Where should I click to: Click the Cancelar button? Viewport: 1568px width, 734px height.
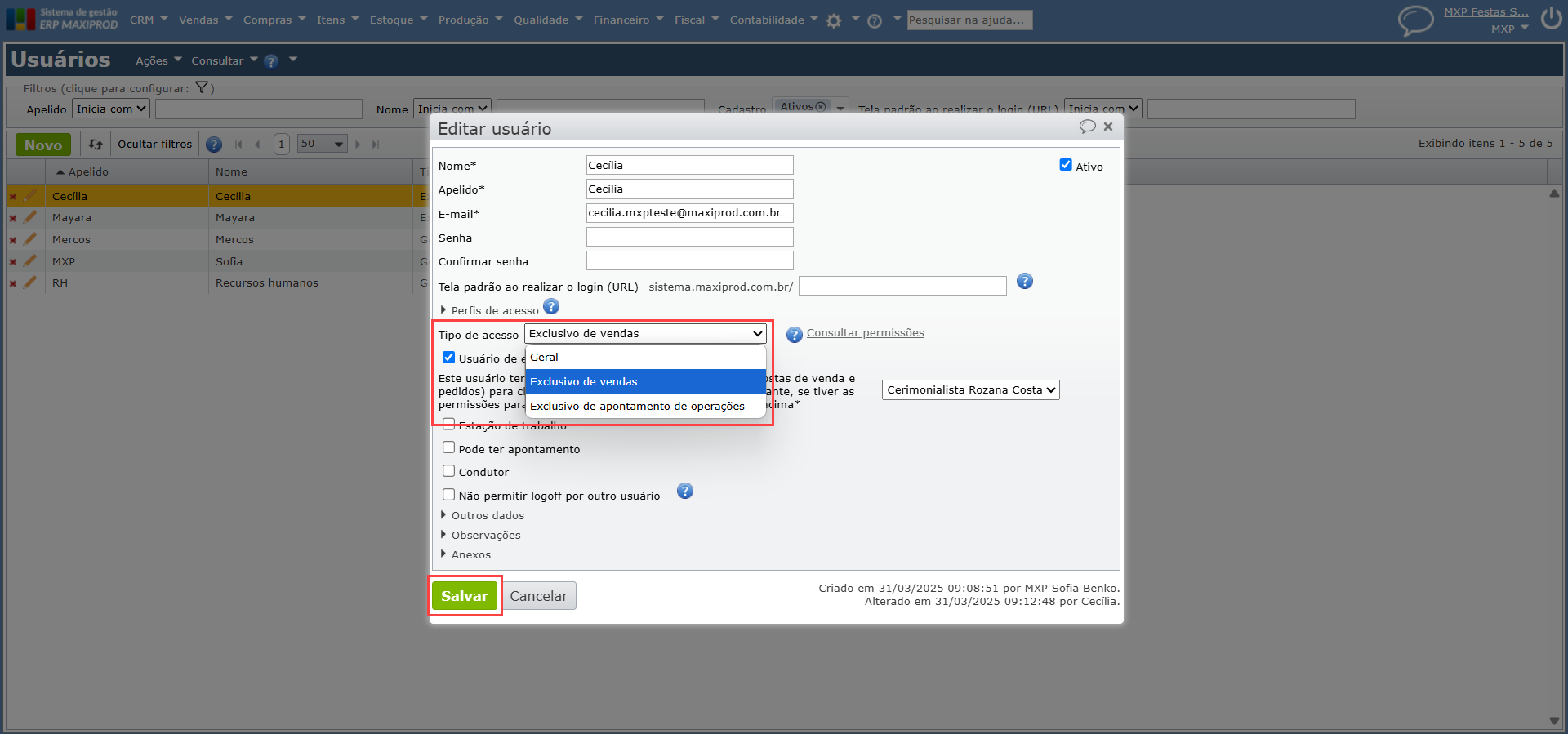pyautogui.click(x=539, y=596)
